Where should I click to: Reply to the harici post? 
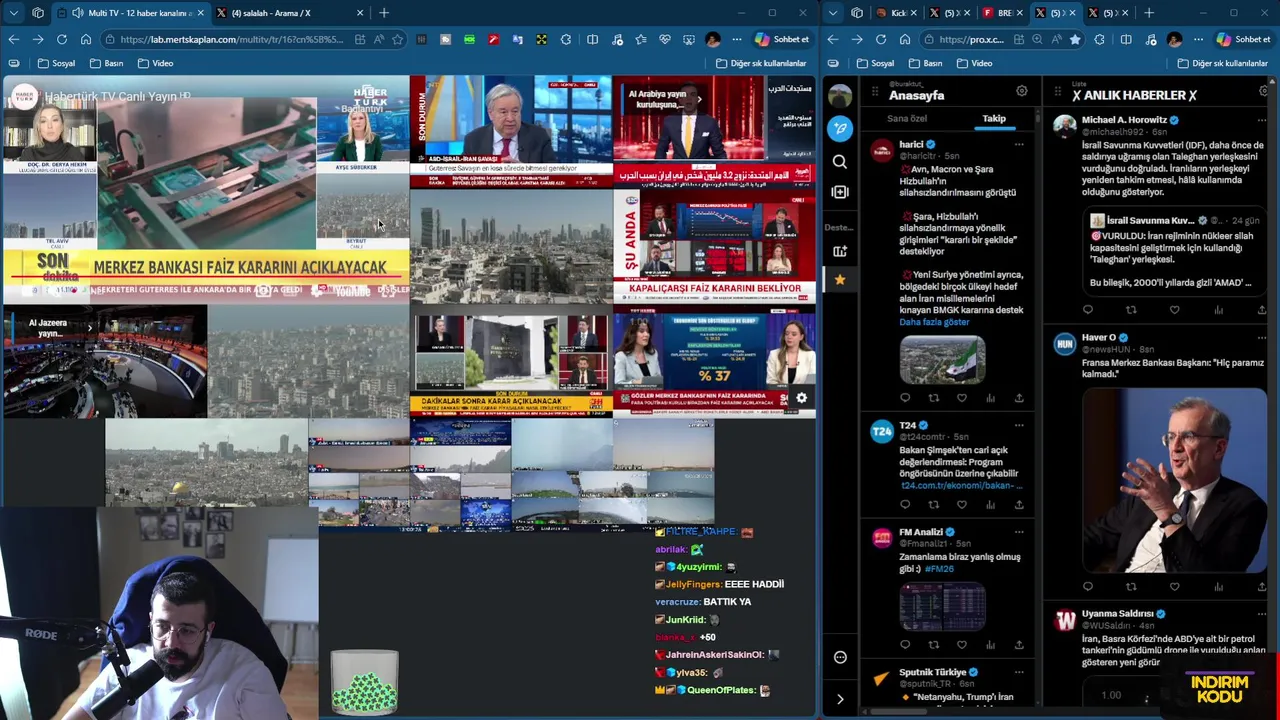click(x=905, y=398)
